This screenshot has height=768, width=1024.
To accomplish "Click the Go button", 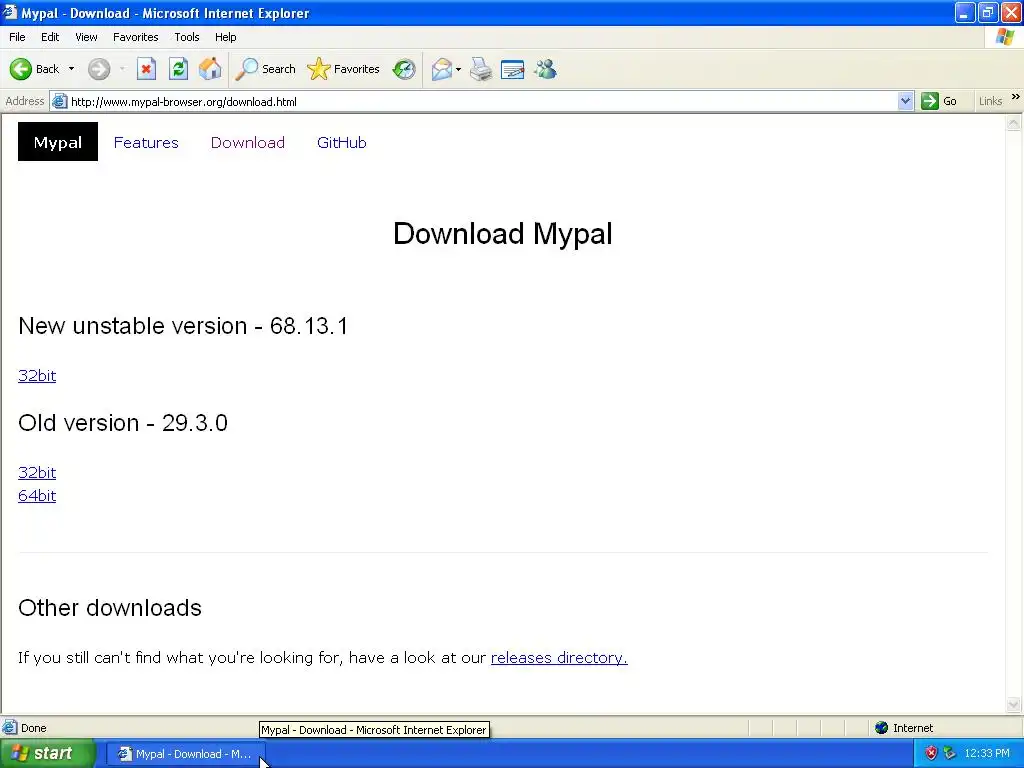I will coord(939,101).
